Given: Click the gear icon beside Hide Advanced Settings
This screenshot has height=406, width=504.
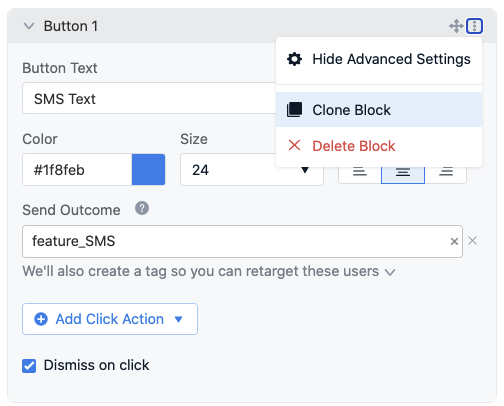Looking at the screenshot, I should [x=294, y=59].
